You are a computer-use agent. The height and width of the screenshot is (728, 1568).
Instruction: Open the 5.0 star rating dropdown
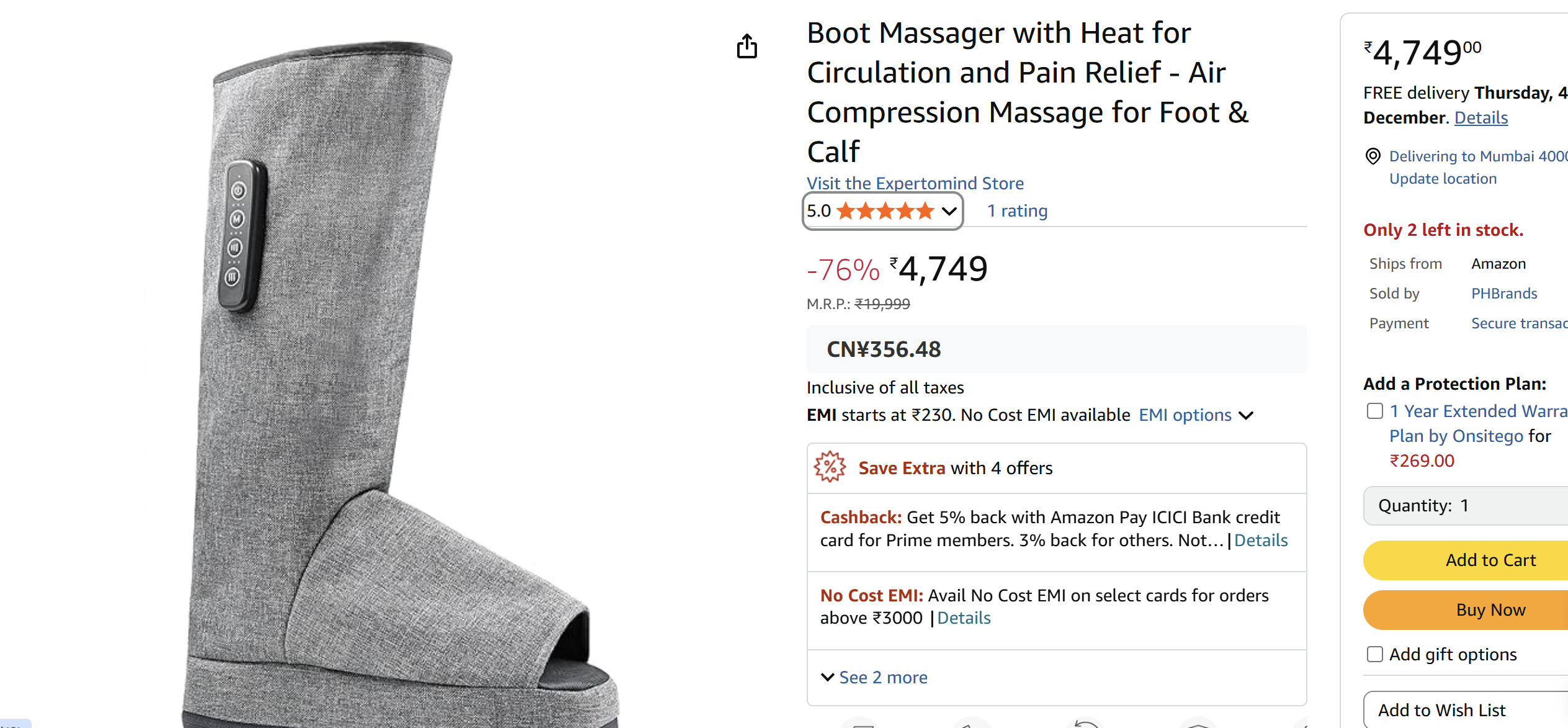coord(949,211)
